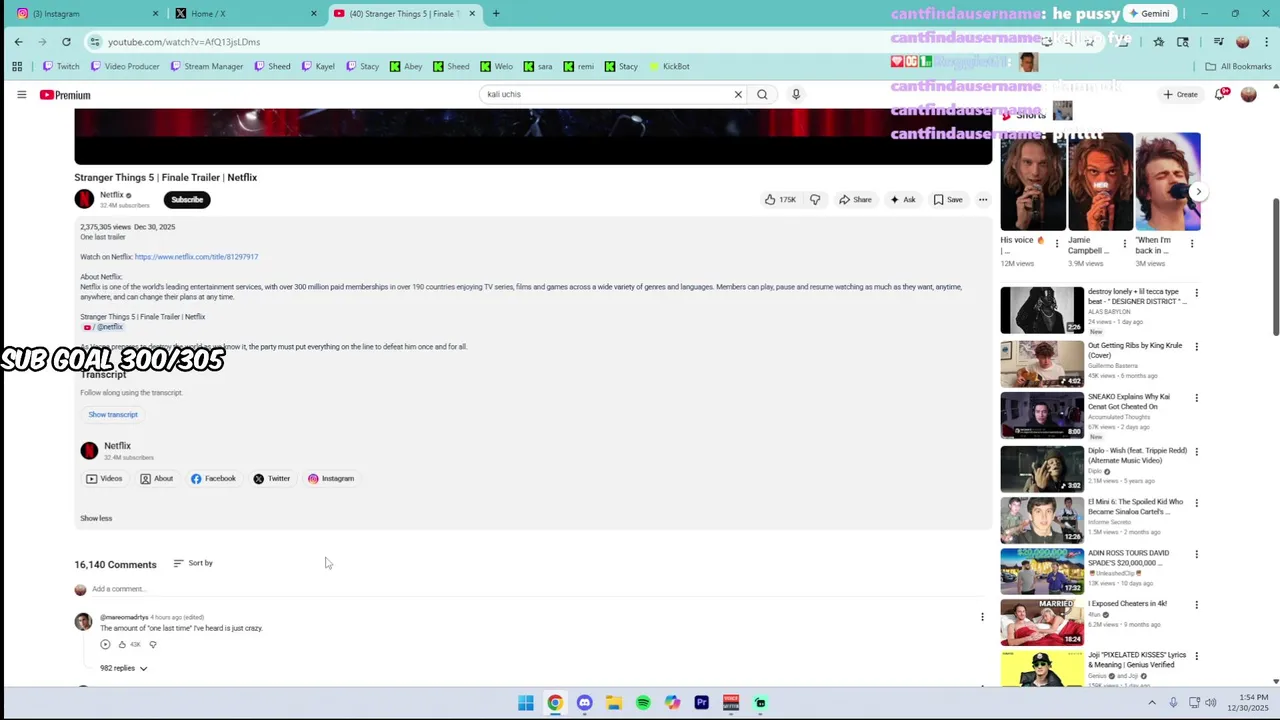Open All Bookmarks folder

coord(1238,66)
